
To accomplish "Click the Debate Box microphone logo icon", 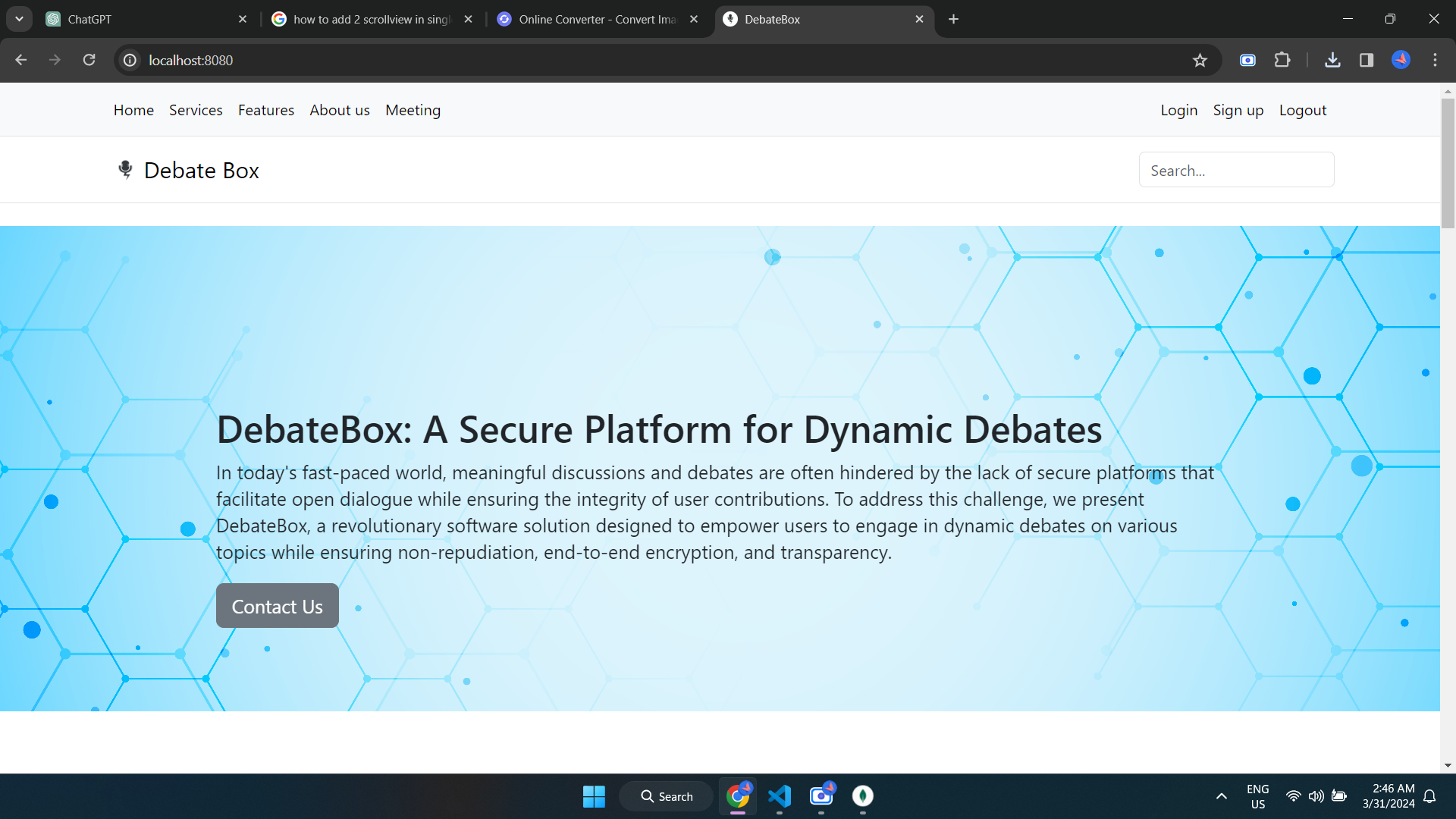I will point(125,169).
